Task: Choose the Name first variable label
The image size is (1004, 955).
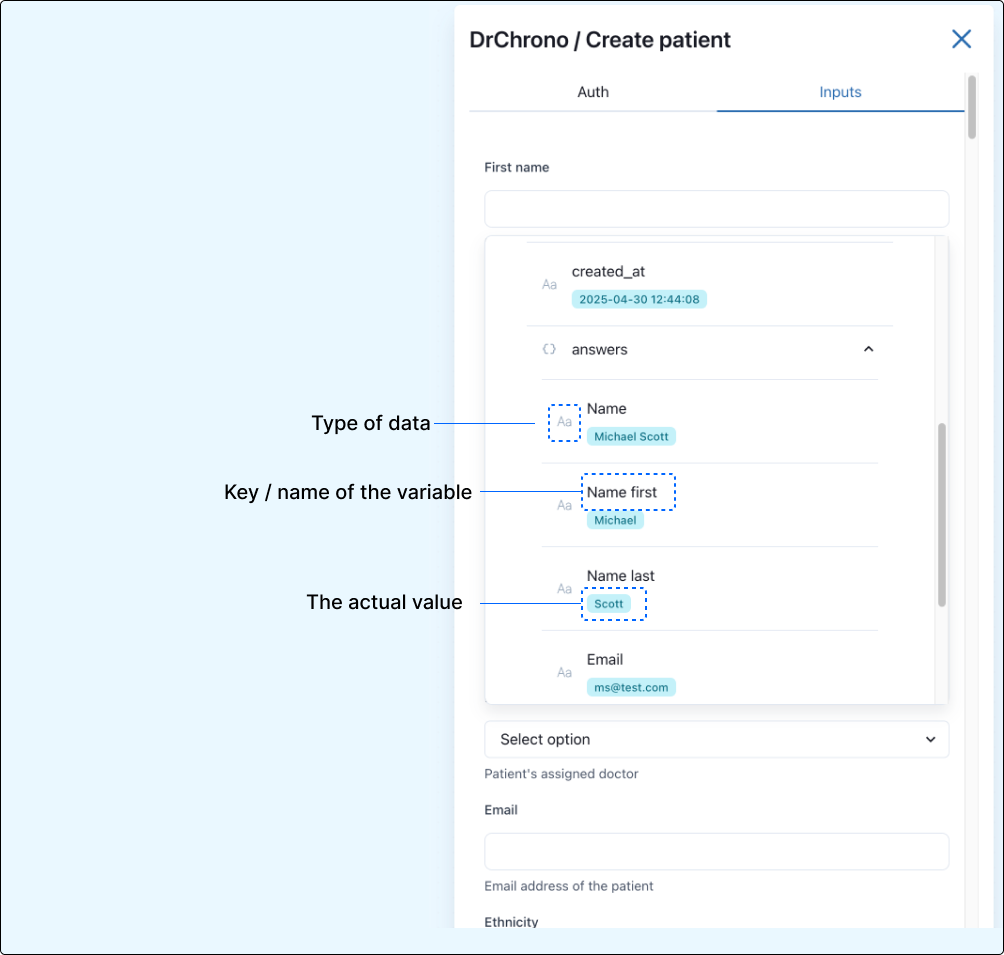Action: [x=622, y=492]
